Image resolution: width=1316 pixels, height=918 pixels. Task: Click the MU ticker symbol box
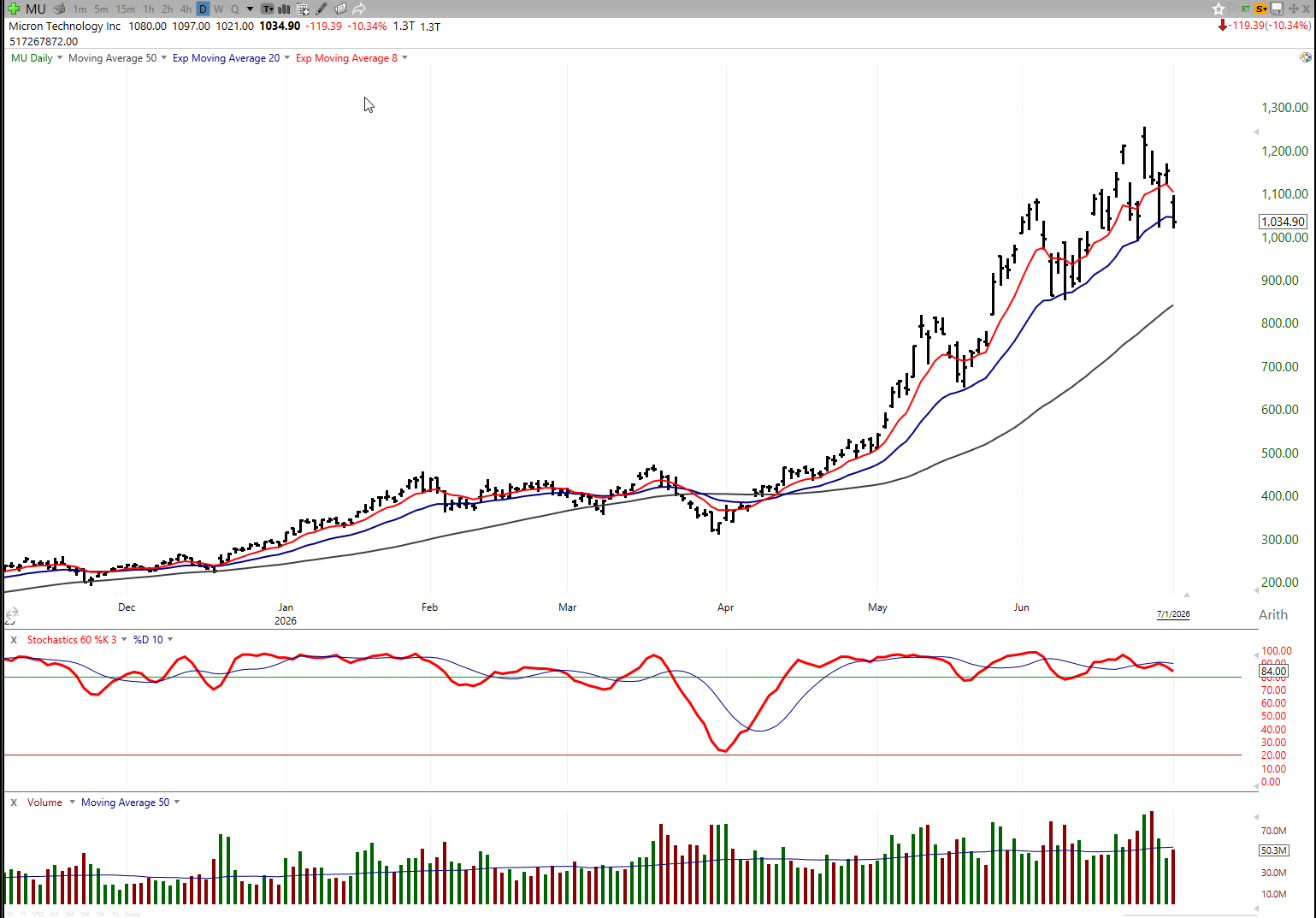click(x=36, y=9)
